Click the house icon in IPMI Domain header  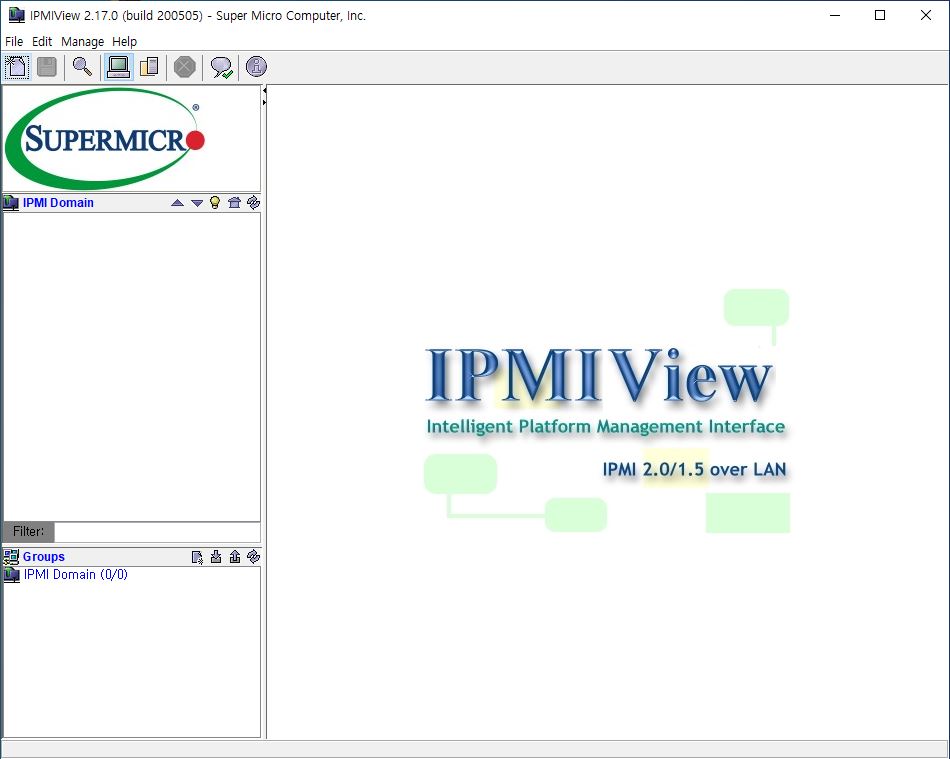[x=234, y=202]
